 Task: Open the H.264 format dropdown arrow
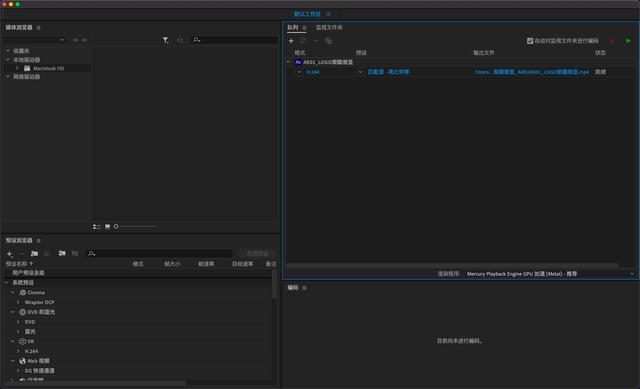coord(299,72)
